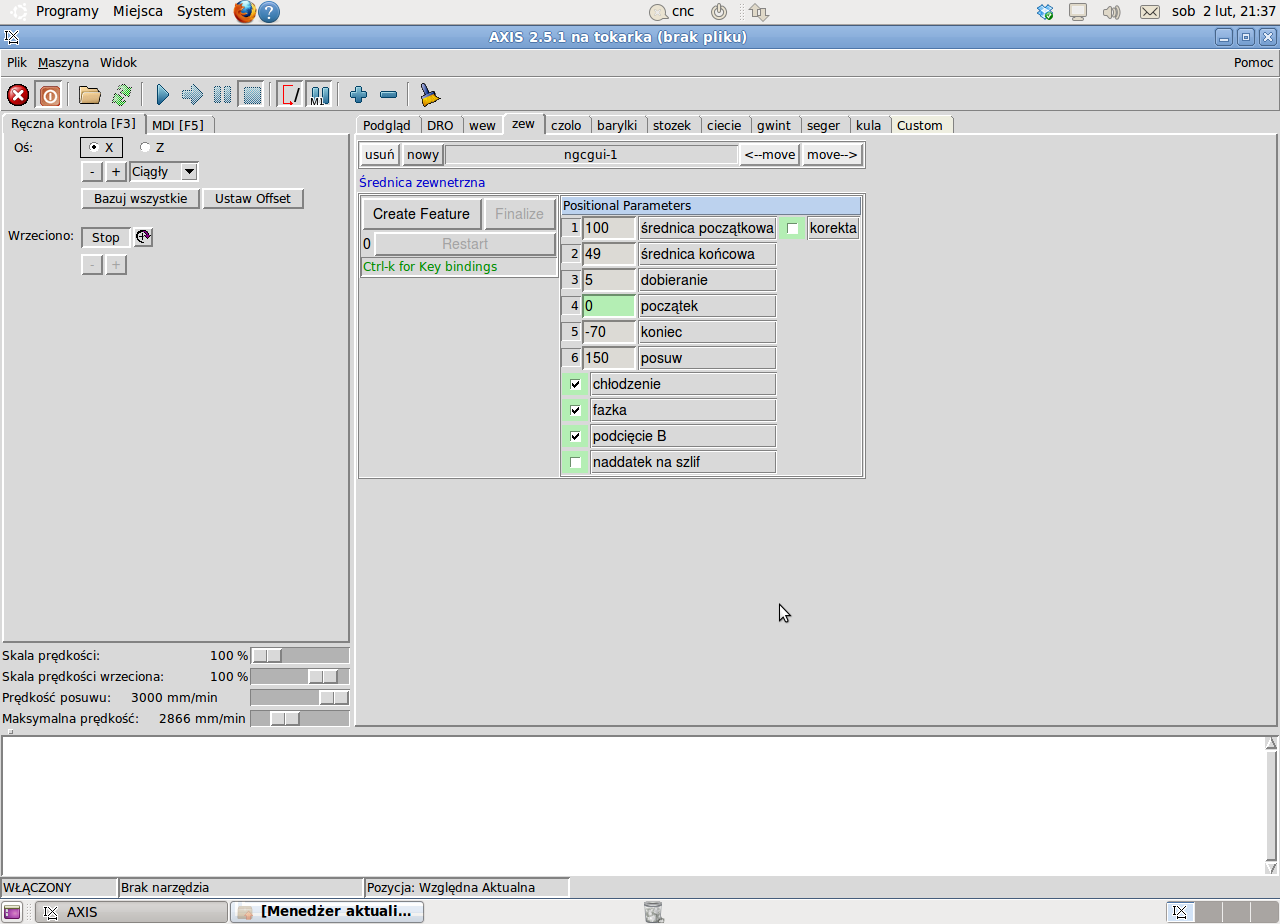Adjust the Skala prędkości slider
1280x924 pixels.
(x=300, y=656)
